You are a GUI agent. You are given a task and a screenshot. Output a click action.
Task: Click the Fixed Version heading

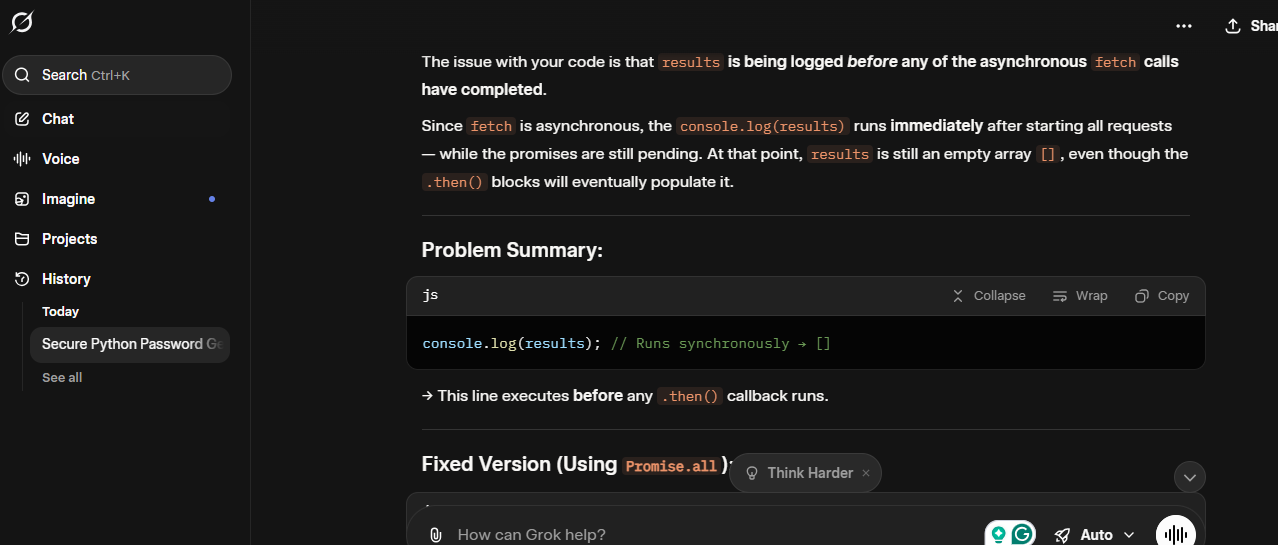pos(578,464)
